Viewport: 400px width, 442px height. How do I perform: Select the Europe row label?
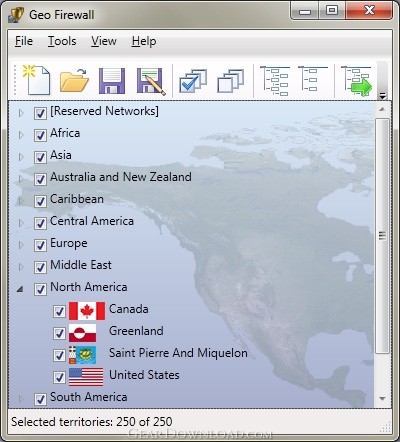(x=69, y=243)
